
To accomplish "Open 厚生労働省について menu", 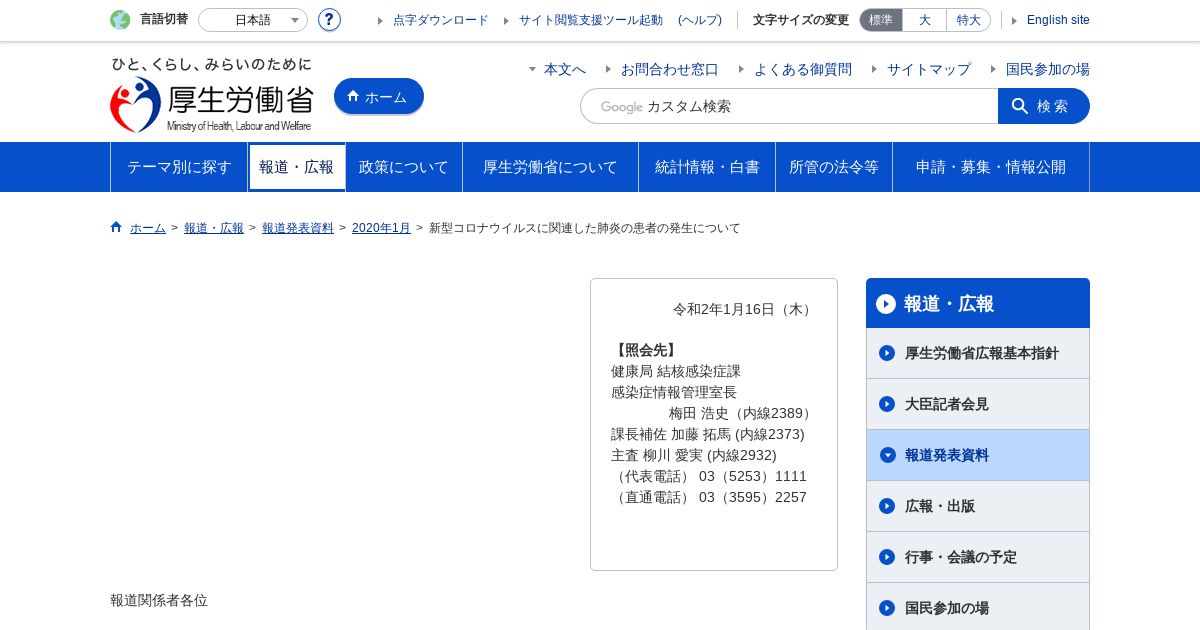I will click(550, 167).
